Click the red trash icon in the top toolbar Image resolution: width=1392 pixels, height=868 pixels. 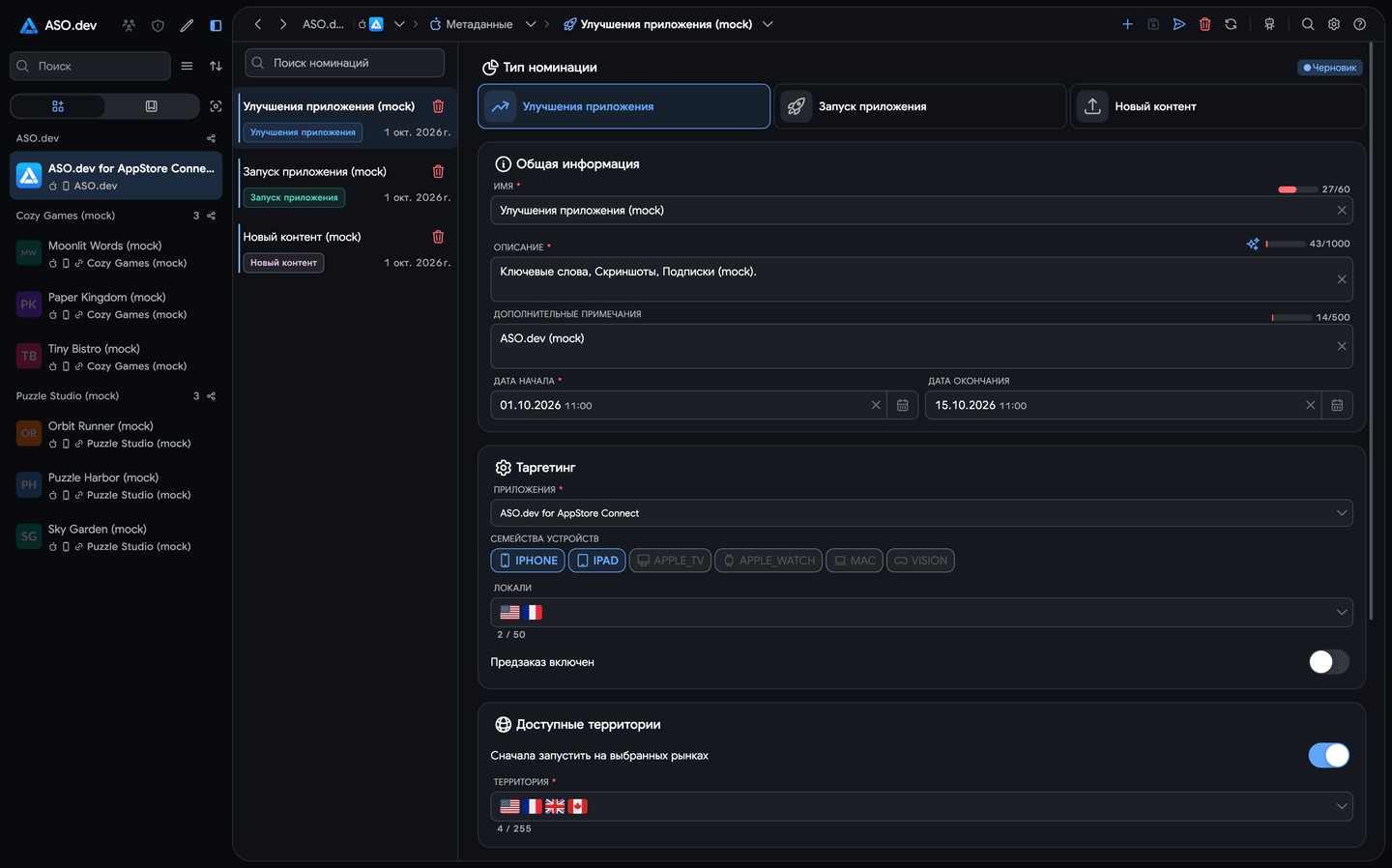pos(1205,24)
